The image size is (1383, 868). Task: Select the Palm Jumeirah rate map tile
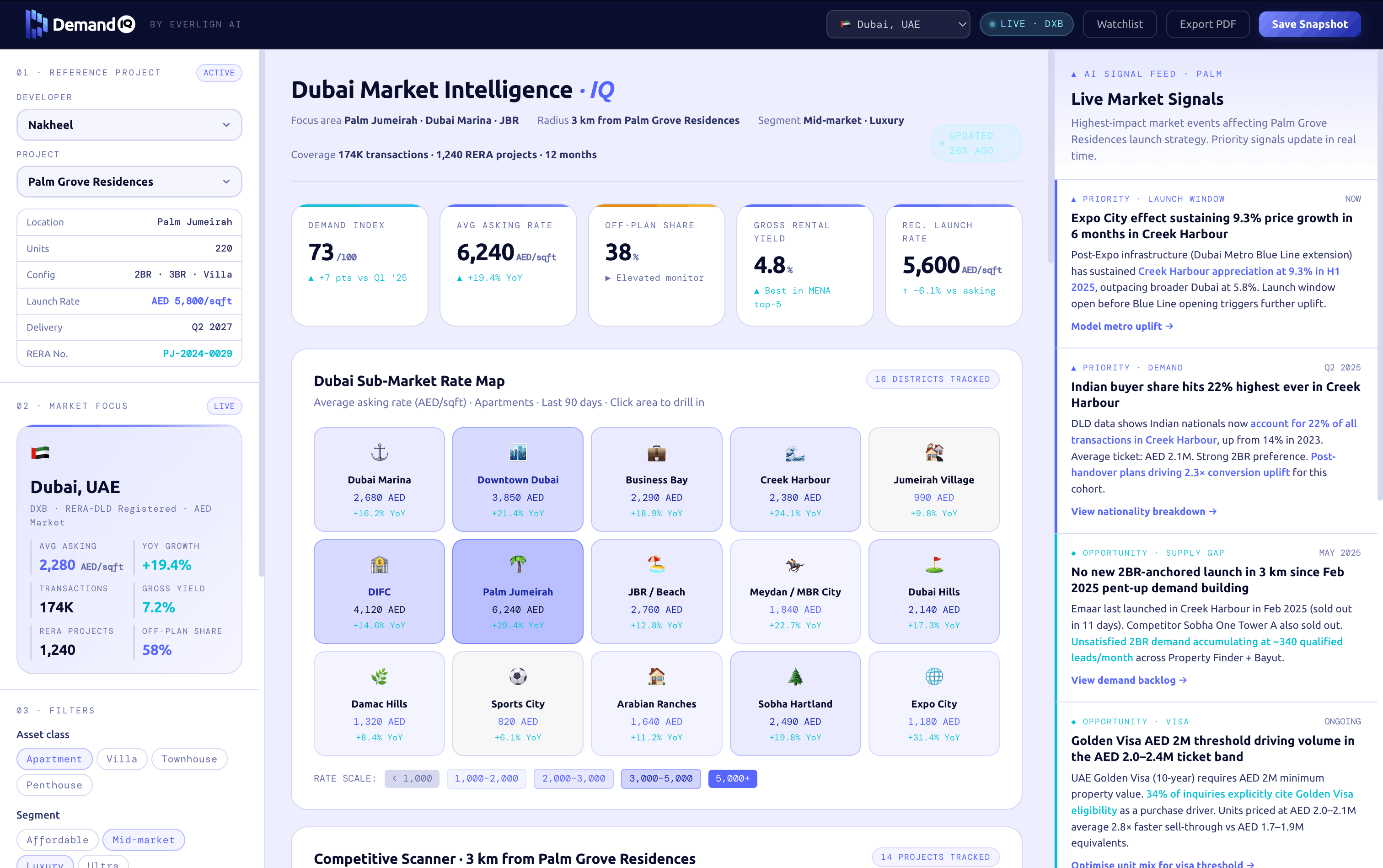[518, 591]
